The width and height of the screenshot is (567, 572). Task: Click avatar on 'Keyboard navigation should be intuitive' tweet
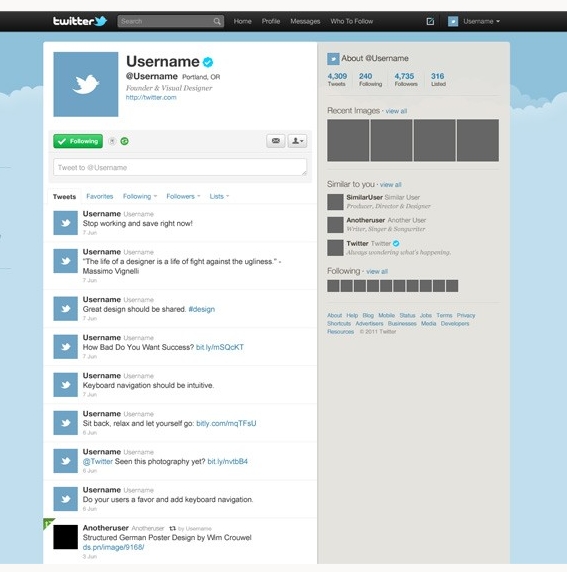click(x=66, y=384)
